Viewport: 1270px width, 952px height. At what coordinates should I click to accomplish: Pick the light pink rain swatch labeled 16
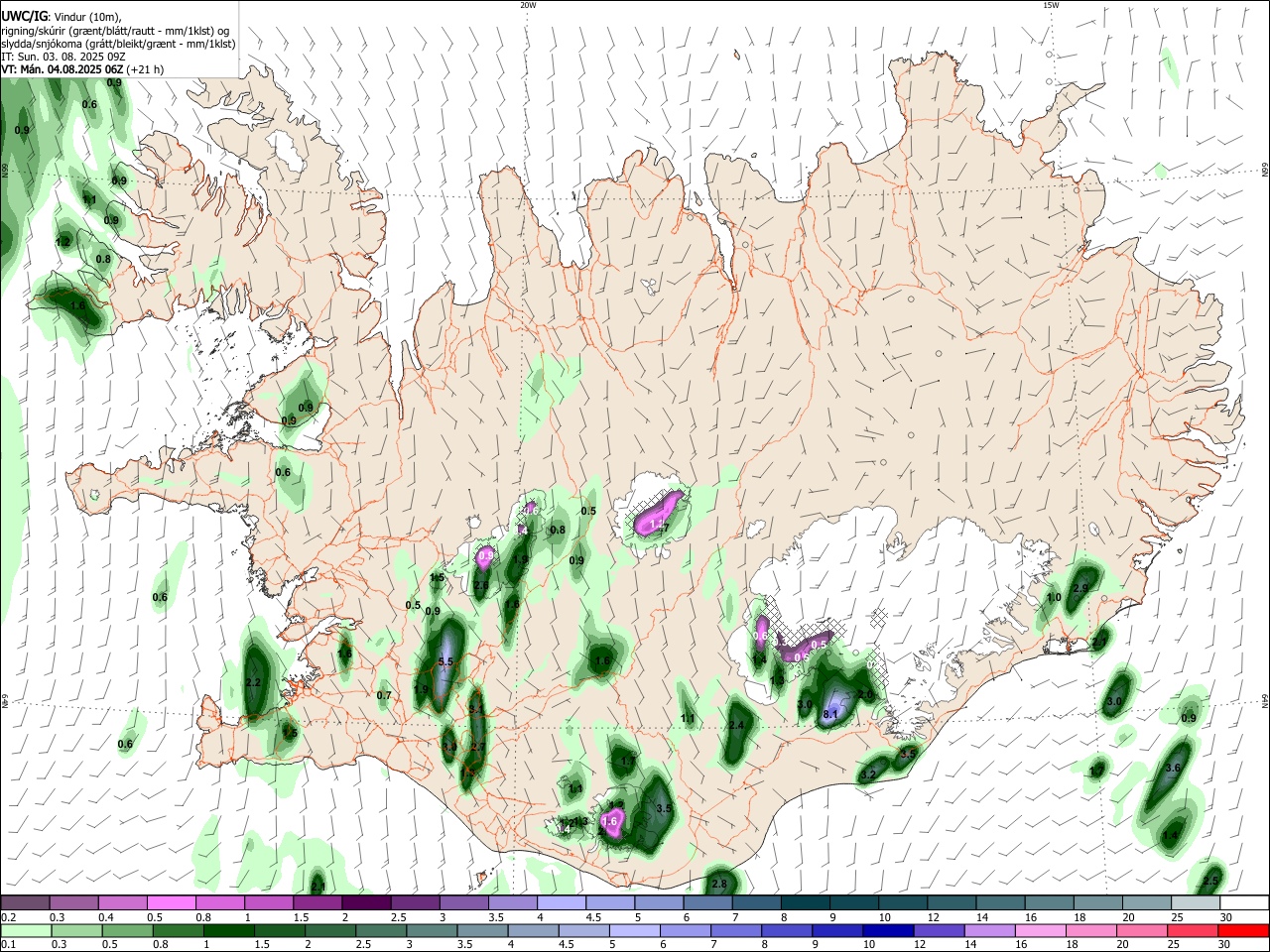click(1040, 930)
